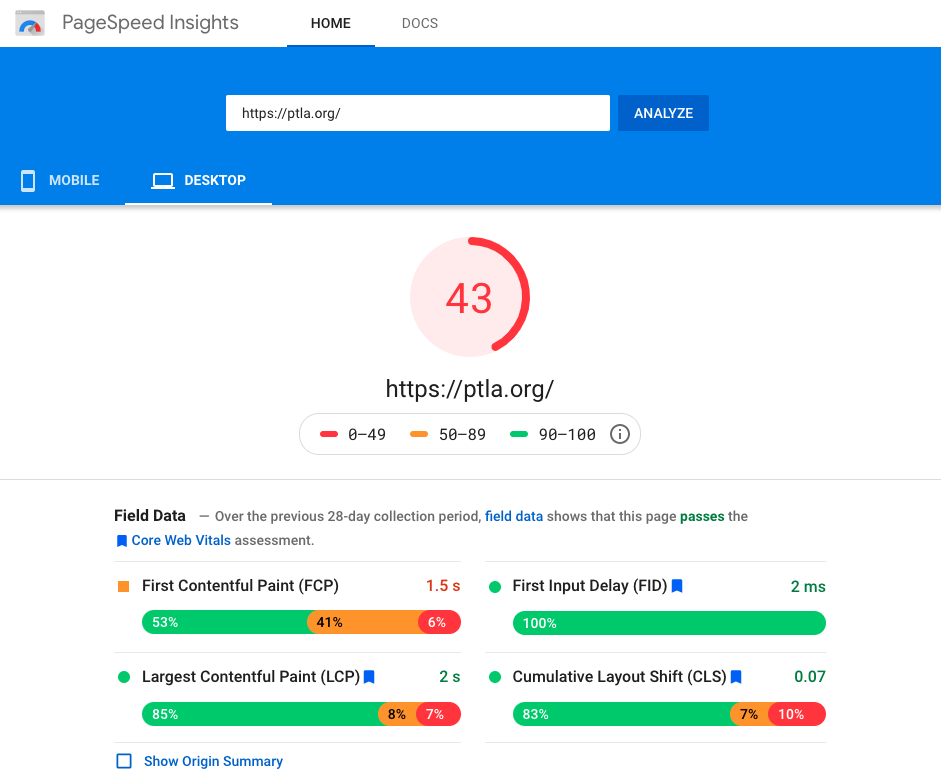Click the green 90–100 legend marker

tap(519, 434)
